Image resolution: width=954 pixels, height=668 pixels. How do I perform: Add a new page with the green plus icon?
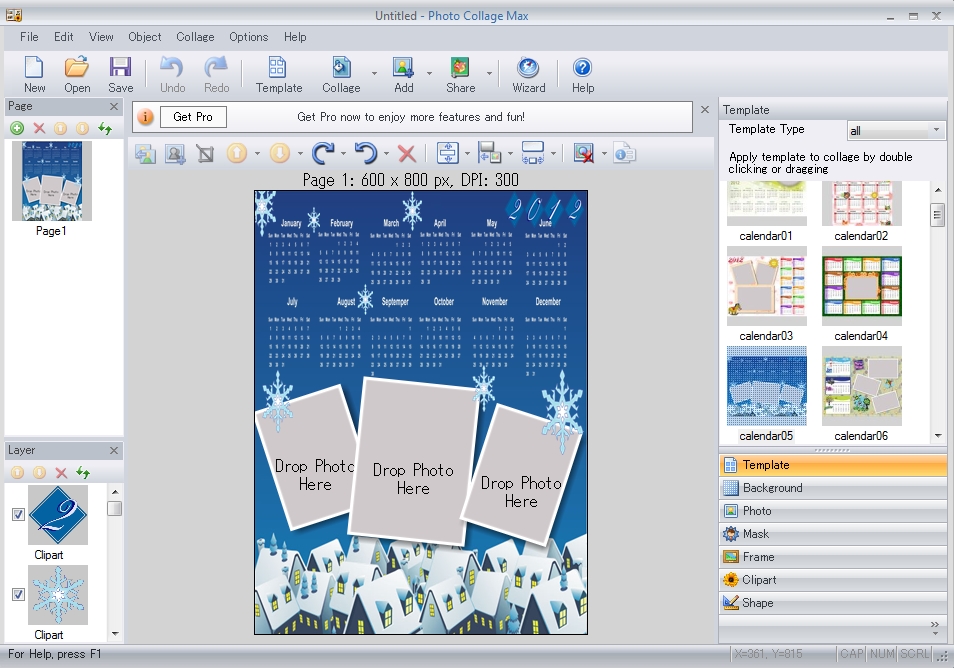16,127
